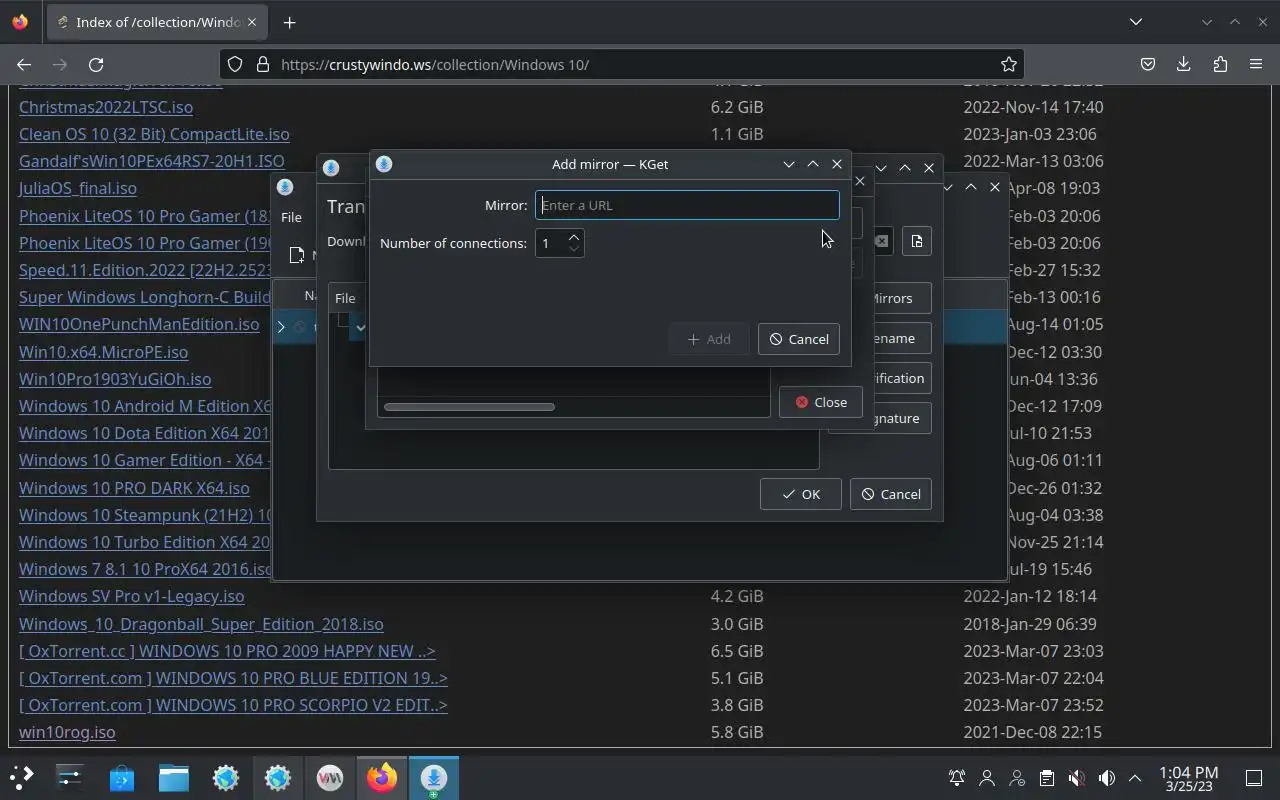The image size is (1280, 800).
Task: Switch to Firefox from the taskbar
Action: pyautogui.click(x=382, y=777)
